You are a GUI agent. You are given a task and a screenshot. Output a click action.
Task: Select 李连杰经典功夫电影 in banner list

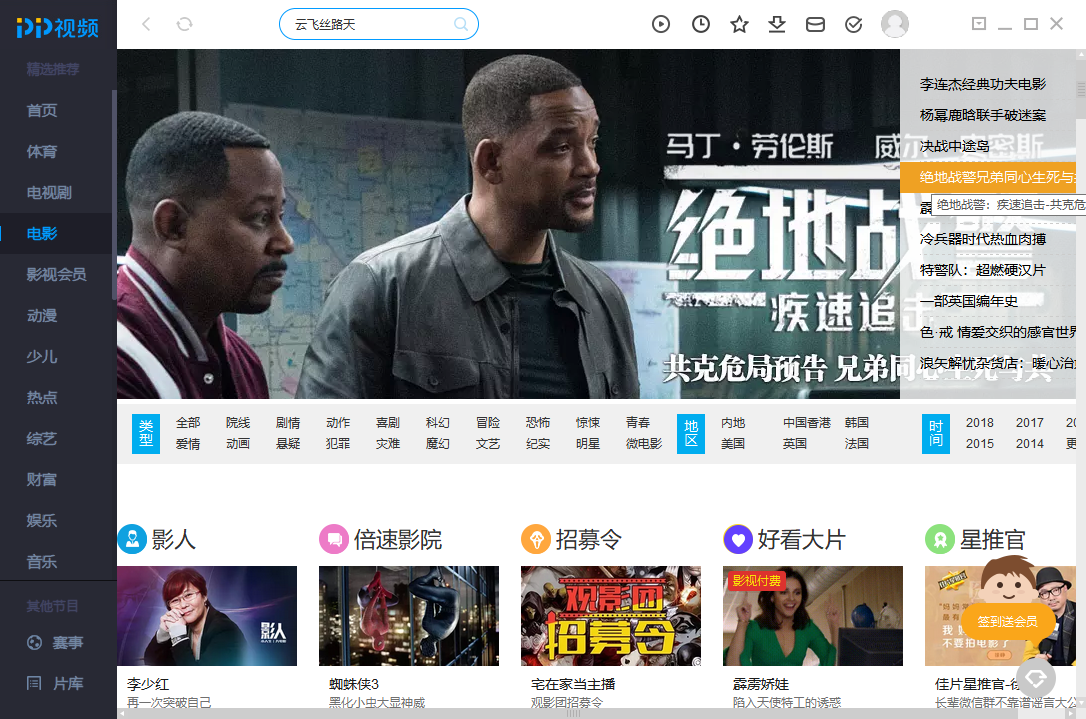click(x=983, y=84)
